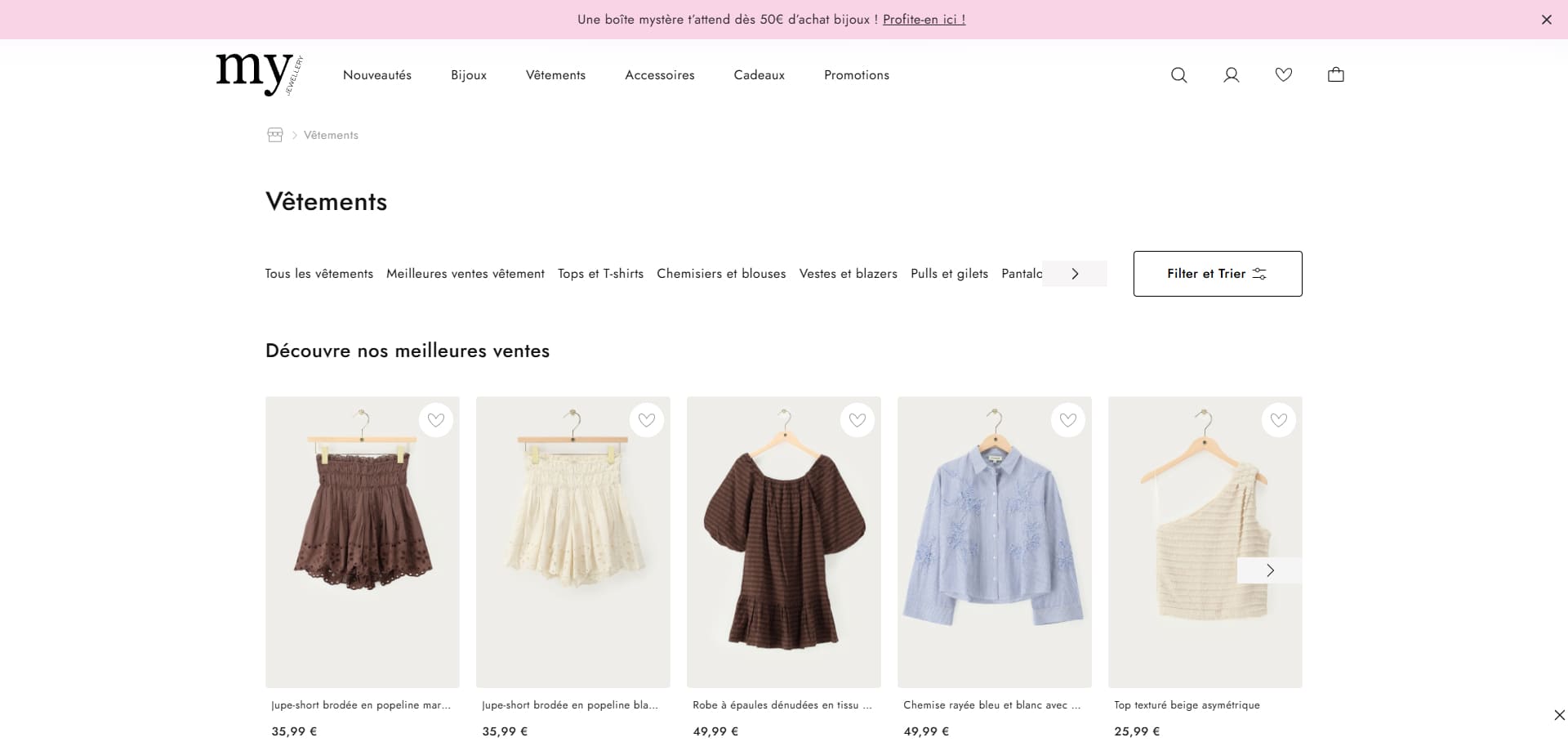Image resolution: width=1568 pixels, height=751 pixels.
Task: Click Découvre nos meilleures ventes heading
Action: pos(408,351)
